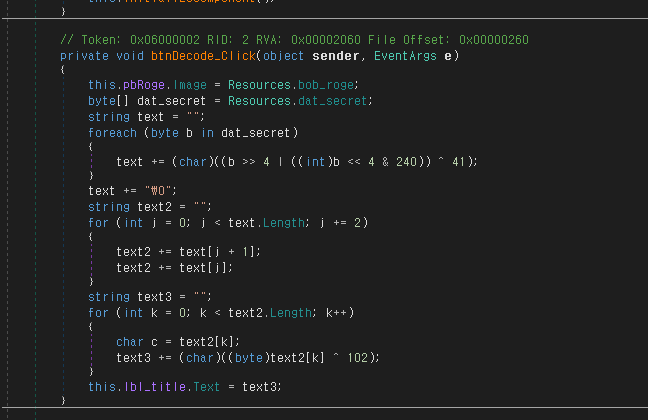Screen dimensions: 648x420
Task: Click the line declaring string text3
Action: tap(150, 297)
